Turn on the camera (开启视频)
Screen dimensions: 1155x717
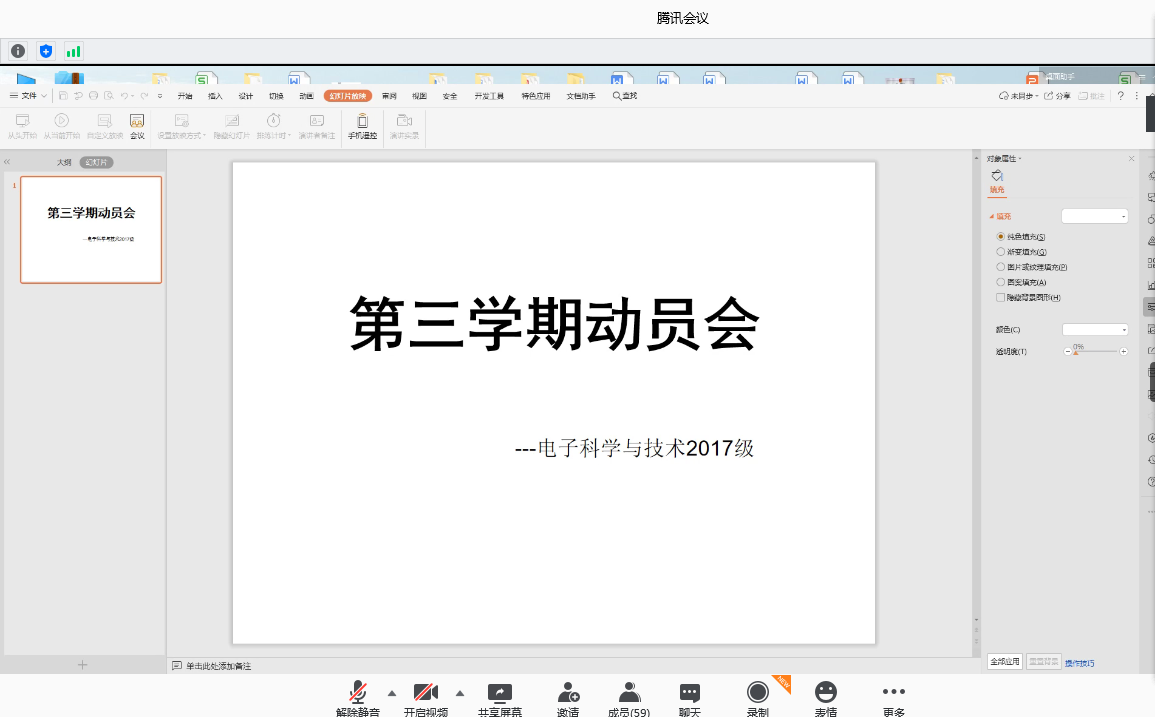[425, 693]
